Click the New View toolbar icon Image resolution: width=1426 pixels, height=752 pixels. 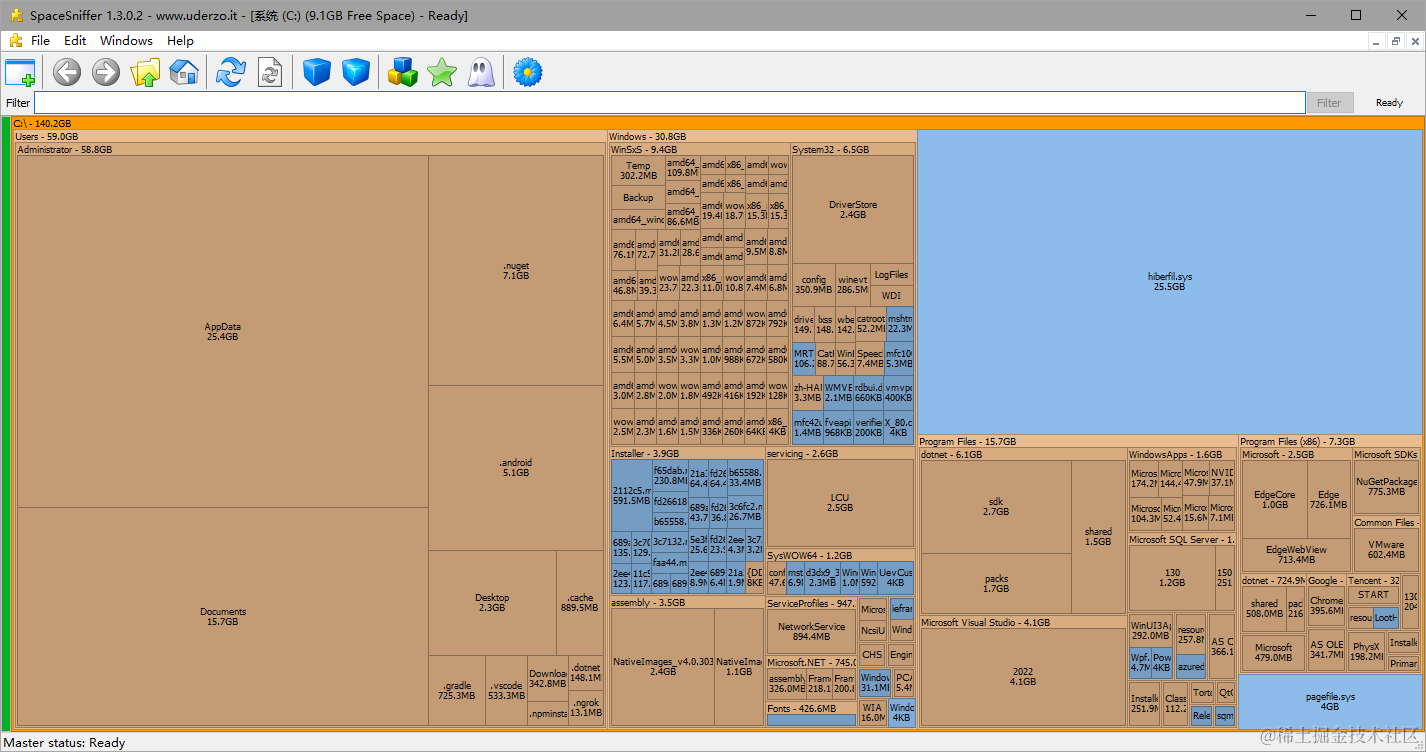(20, 72)
